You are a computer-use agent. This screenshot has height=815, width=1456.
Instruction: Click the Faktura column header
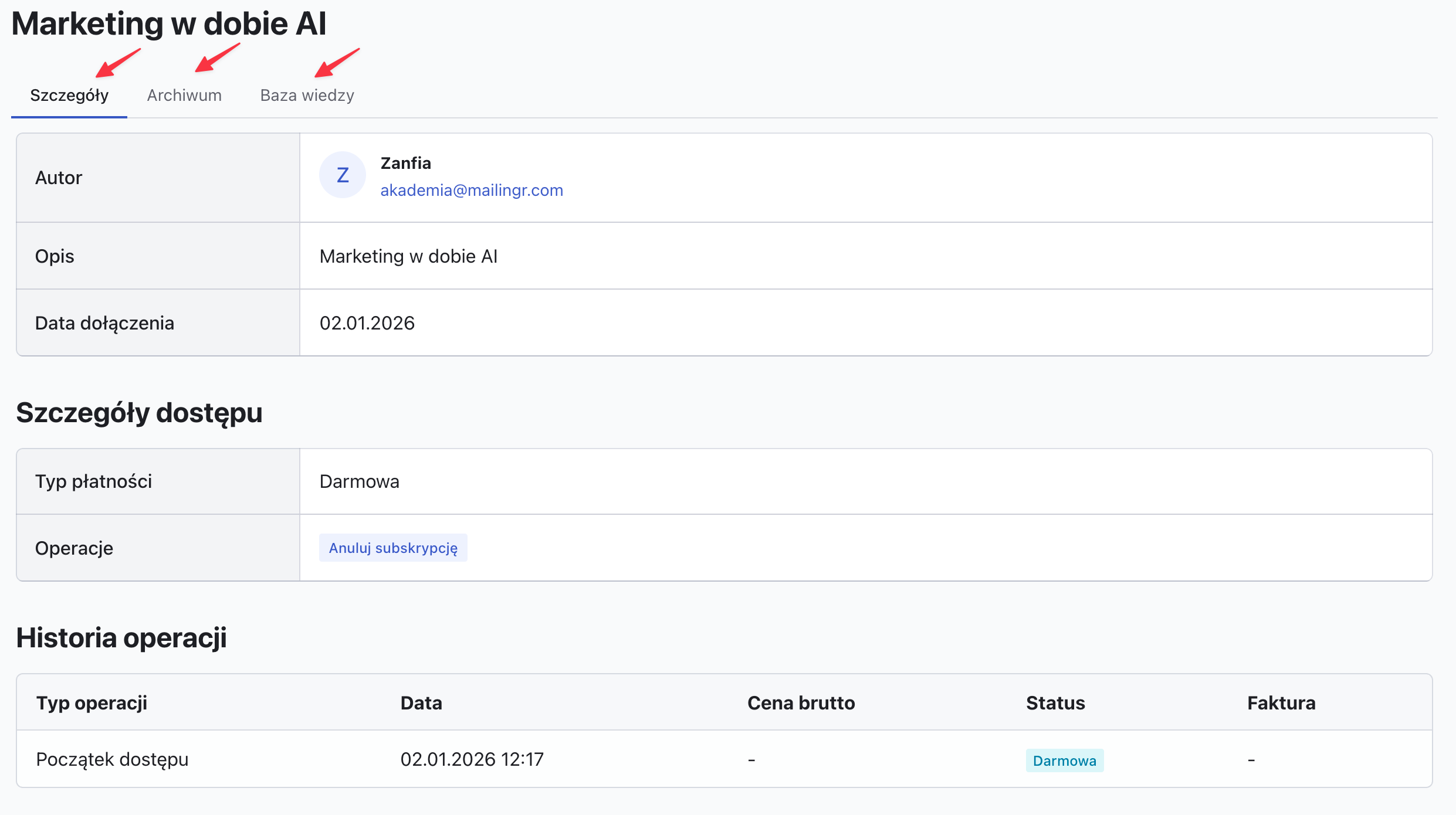click(1281, 702)
